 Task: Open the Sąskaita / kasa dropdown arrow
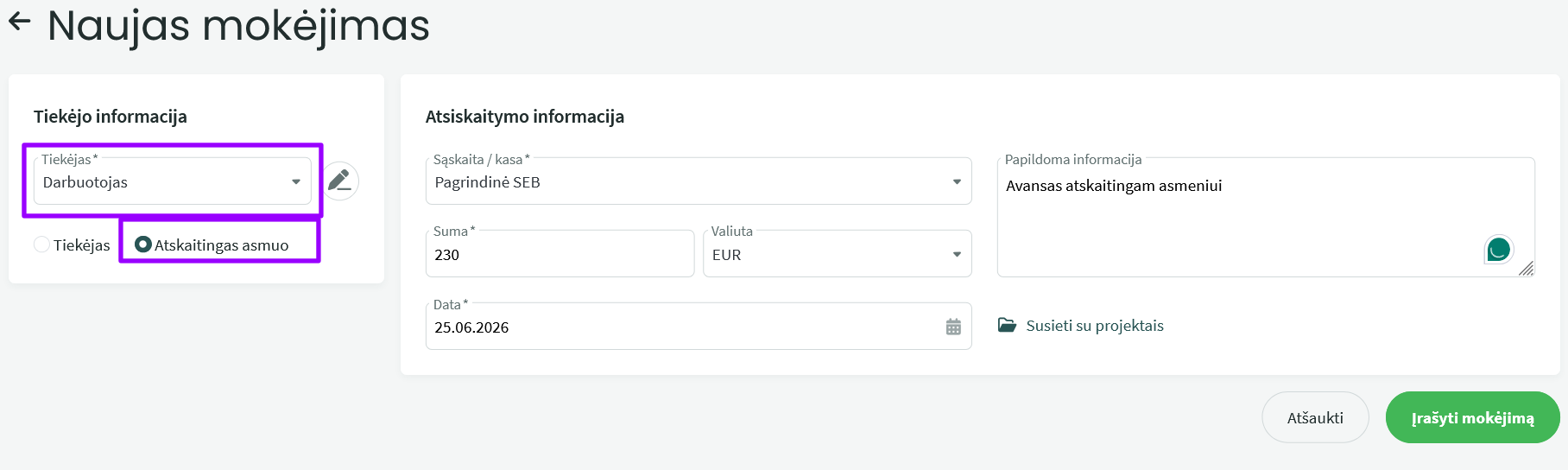click(x=957, y=181)
